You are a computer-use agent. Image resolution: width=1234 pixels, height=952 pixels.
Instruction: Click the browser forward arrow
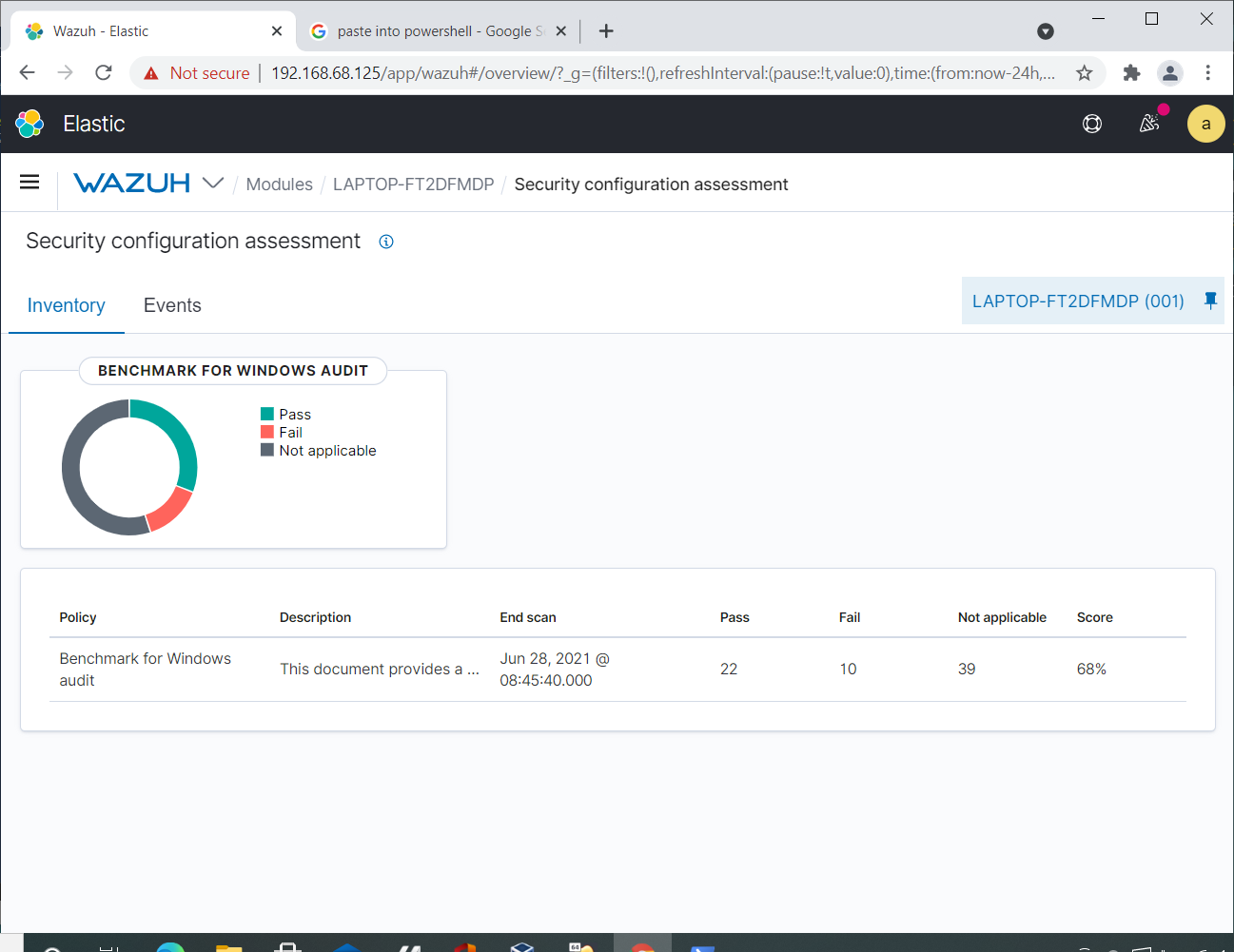[x=65, y=73]
